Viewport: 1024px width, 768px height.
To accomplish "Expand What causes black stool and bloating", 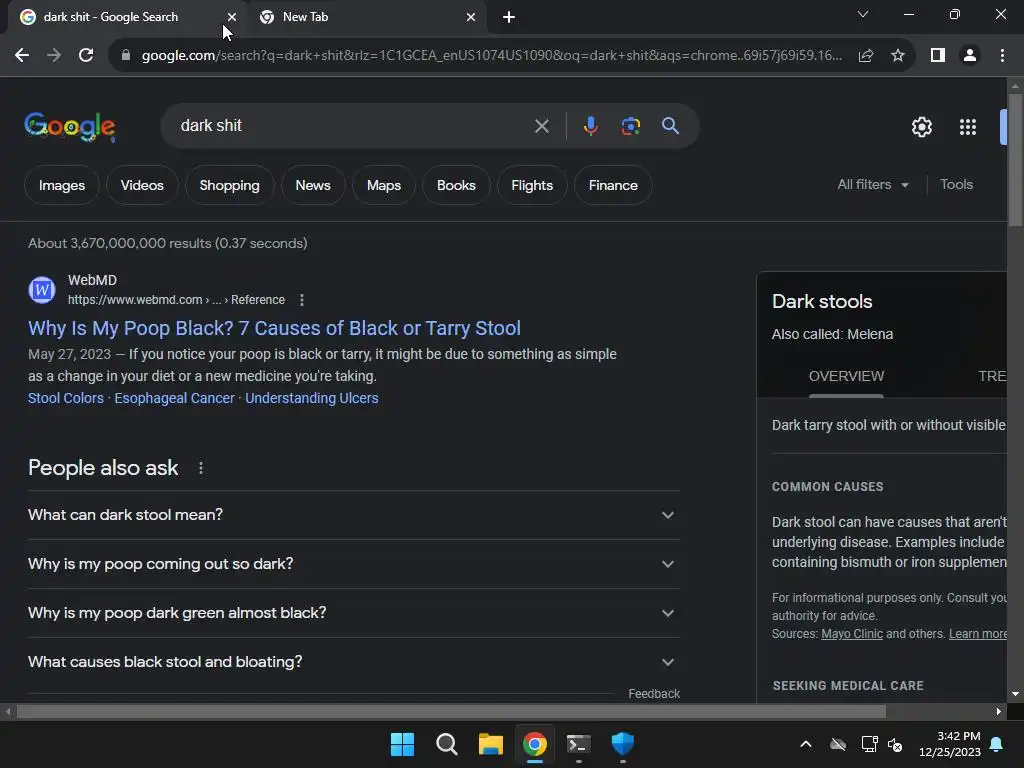I will (354, 662).
